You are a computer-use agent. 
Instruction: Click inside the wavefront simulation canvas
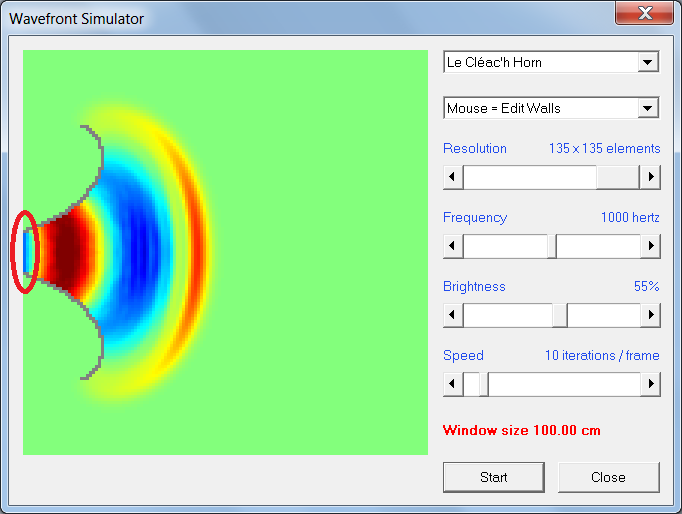[225, 252]
